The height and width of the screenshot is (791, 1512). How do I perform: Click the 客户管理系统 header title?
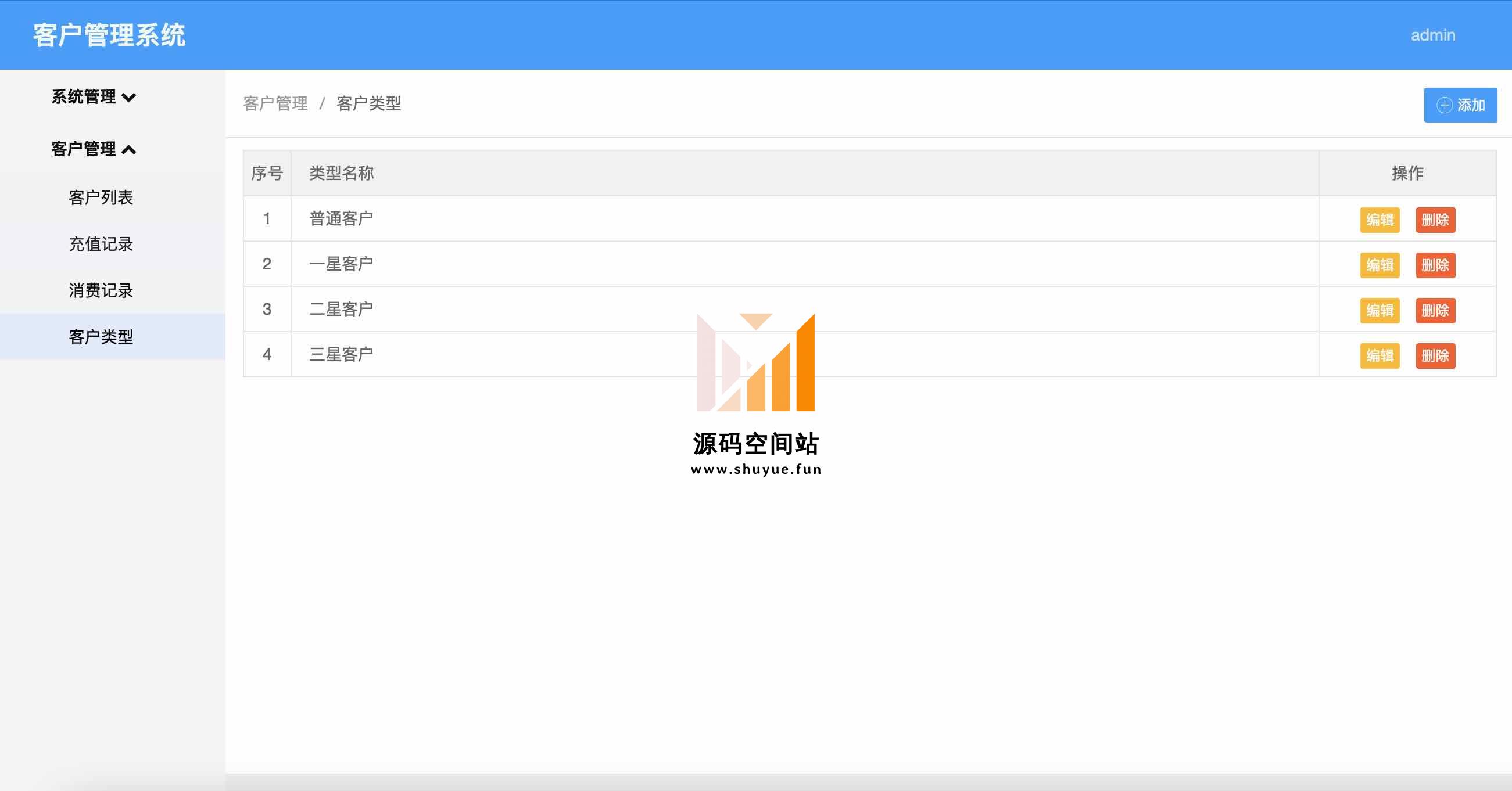pos(109,35)
